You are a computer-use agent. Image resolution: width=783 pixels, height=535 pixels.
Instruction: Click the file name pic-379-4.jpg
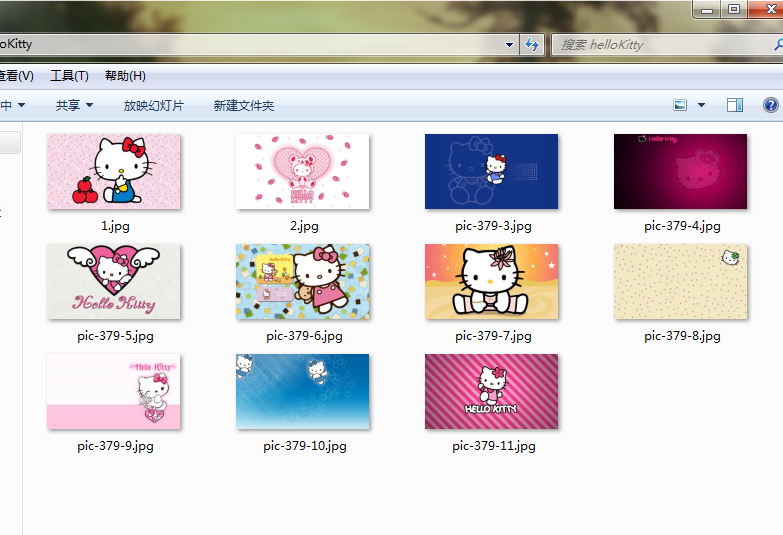click(682, 226)
